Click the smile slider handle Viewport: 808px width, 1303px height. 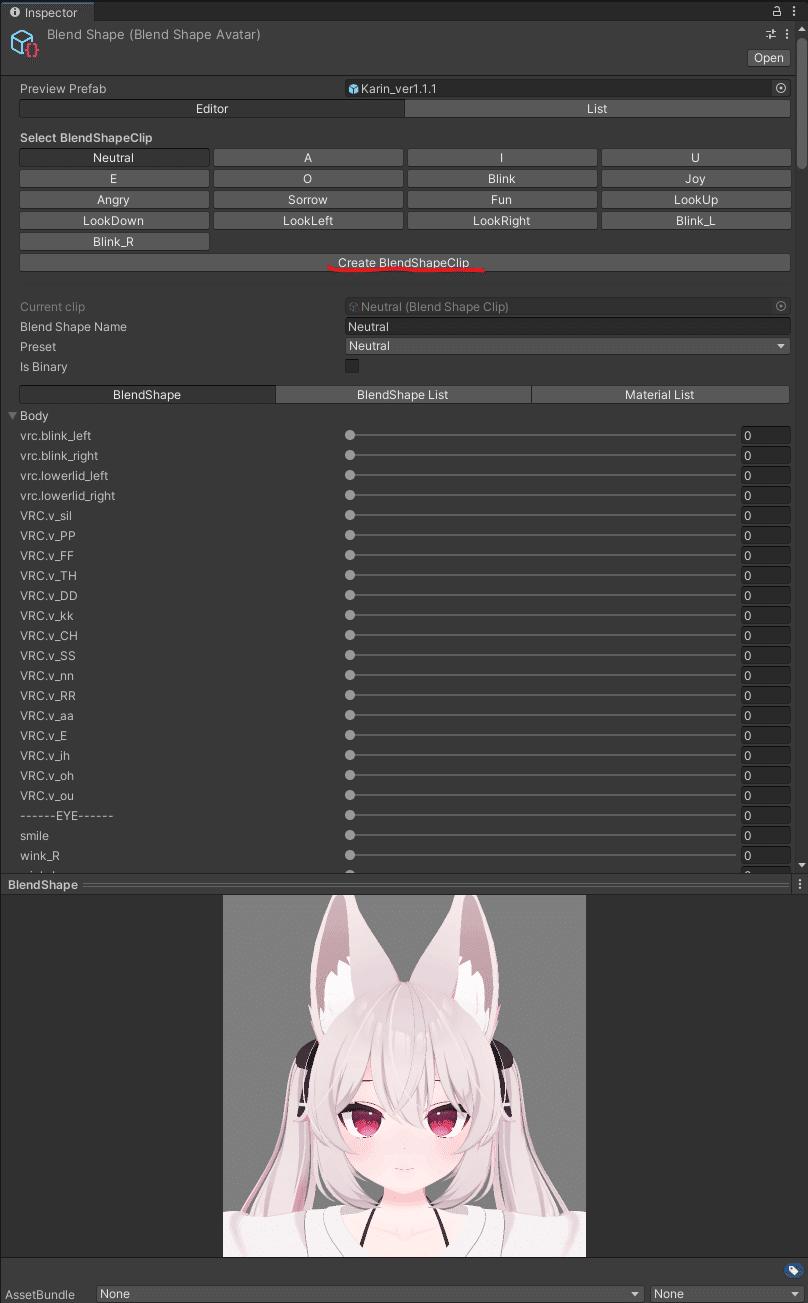click(350, 836)
